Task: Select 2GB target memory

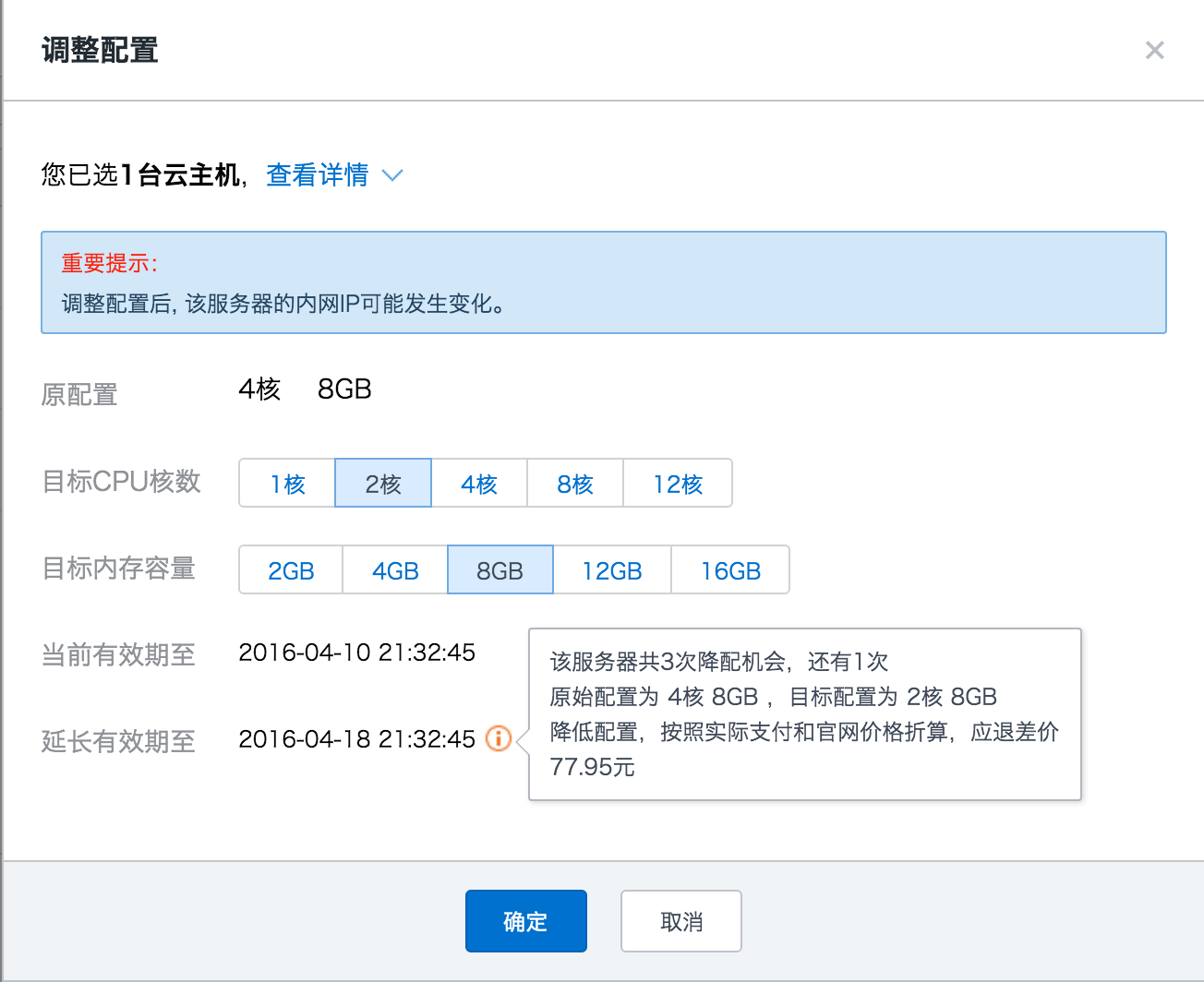Action: point(291,569)
